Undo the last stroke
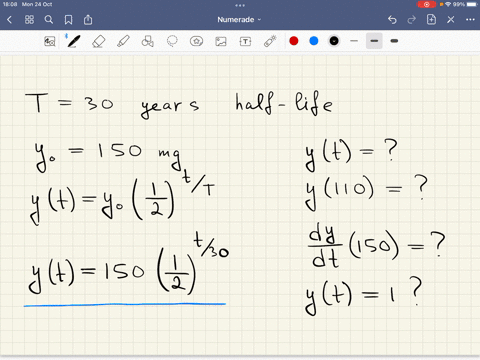Image resolution: width=480 pixels, height=360 pixels. [x=392, y=20]
